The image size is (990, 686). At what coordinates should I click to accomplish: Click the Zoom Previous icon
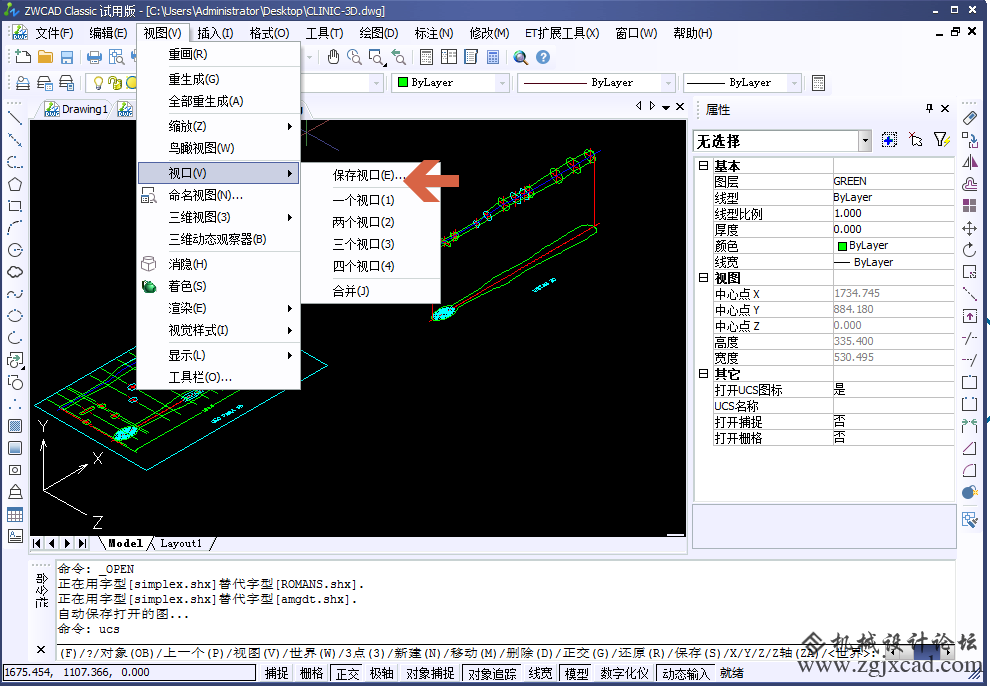398,57
